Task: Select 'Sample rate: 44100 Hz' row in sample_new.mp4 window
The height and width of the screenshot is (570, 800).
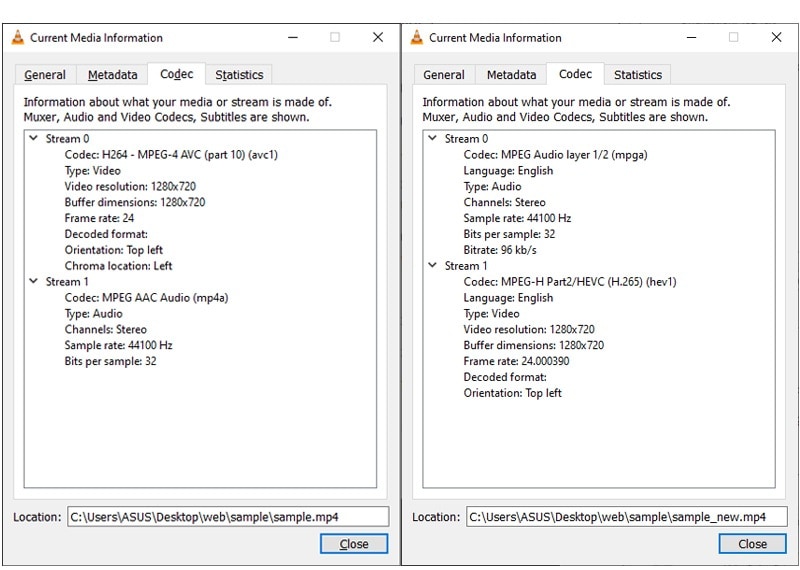Action: coord(517,218)
